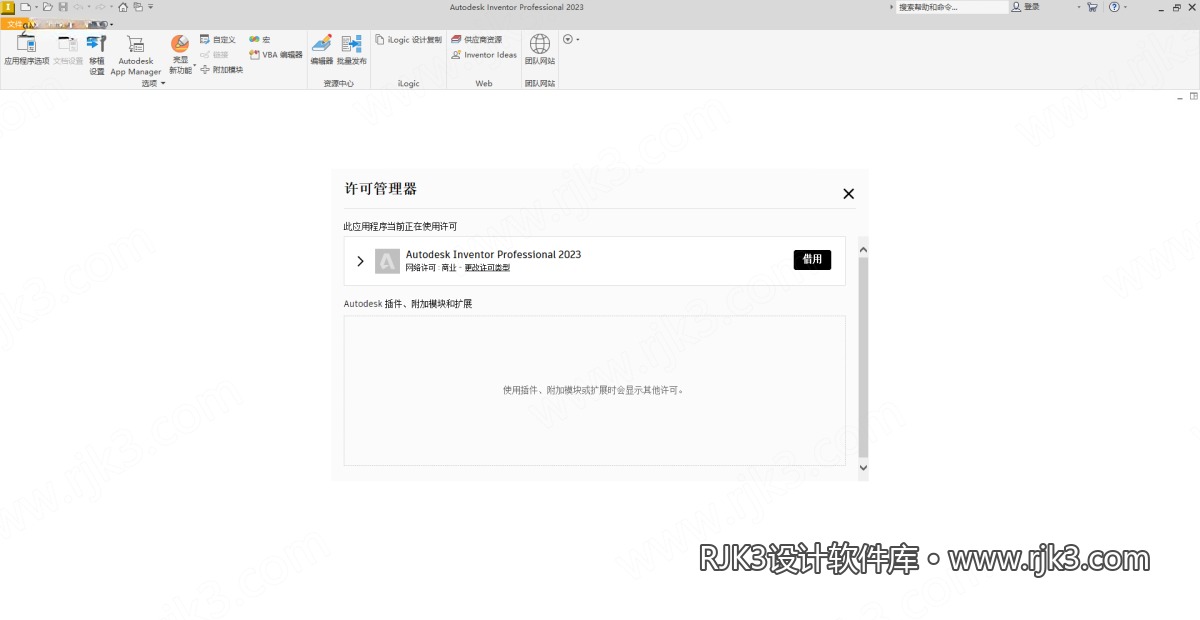Image resolution: width=1200 pixels, height=620 pixels.
Task: Click the Undo arrow icon
Action: (78, 7)
